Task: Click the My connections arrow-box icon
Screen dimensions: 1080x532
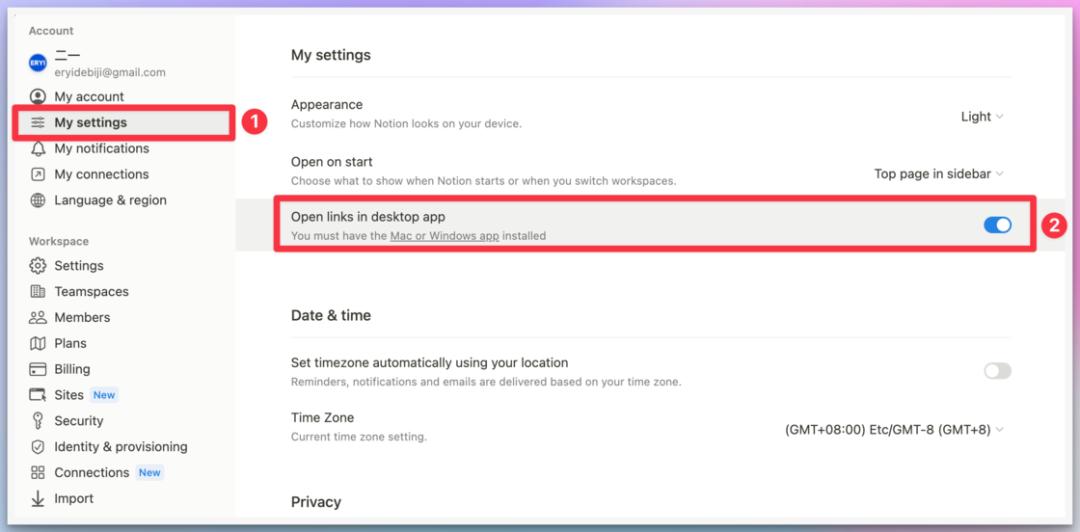Action: click(x=38, y=174)
